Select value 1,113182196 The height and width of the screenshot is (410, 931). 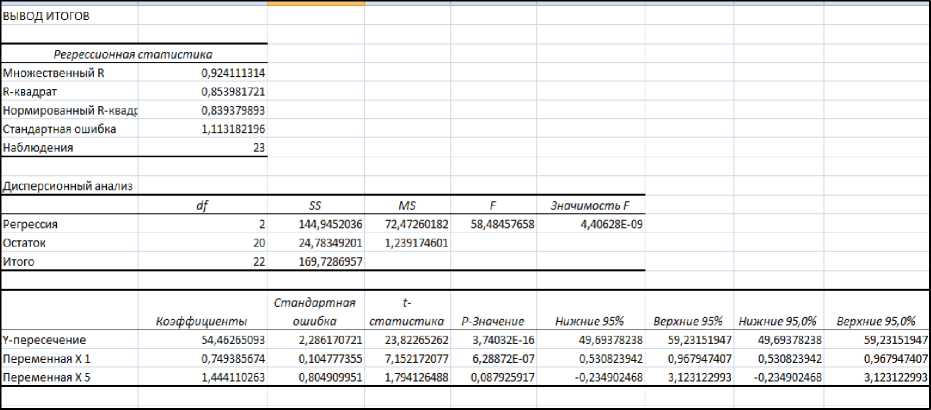[233, 129]
